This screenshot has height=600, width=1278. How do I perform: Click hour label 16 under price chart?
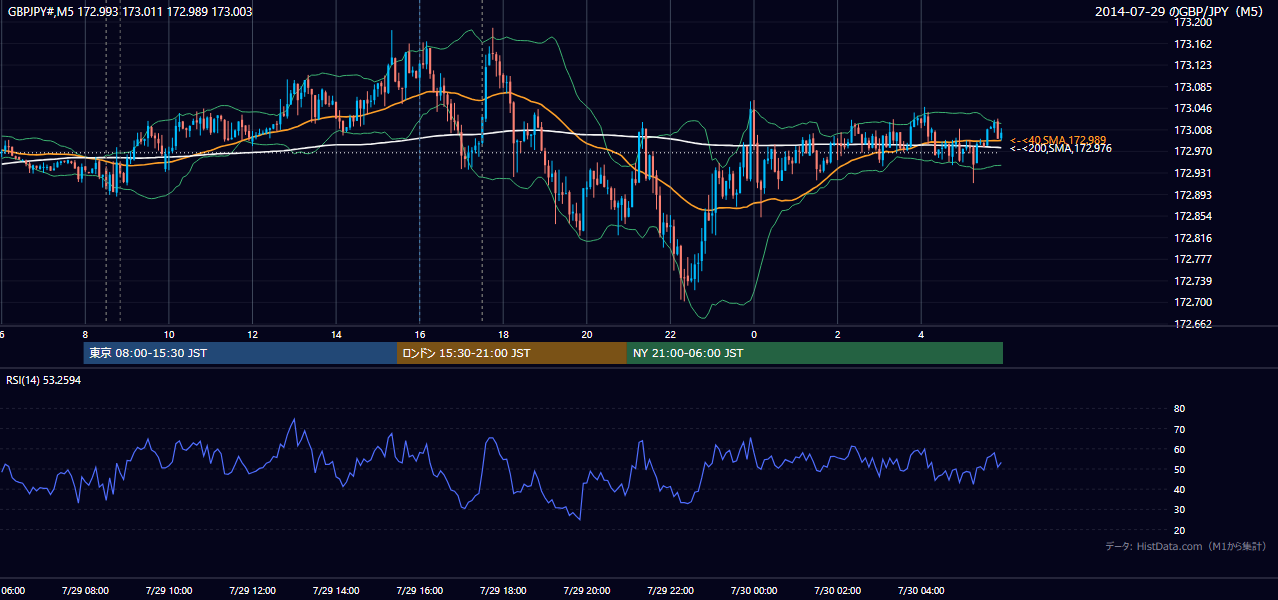(419, 334)
